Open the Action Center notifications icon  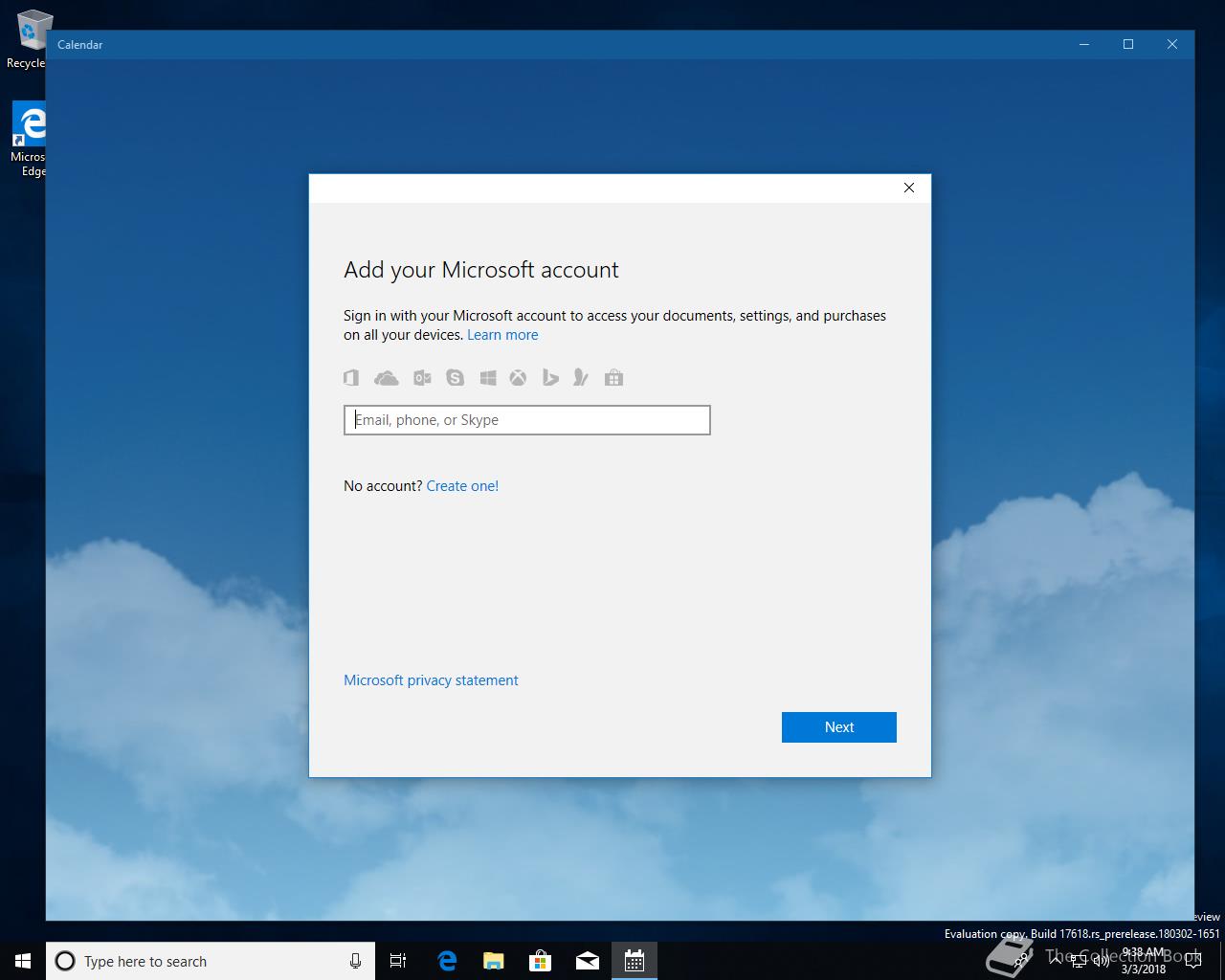click(x=1192, y=961)
